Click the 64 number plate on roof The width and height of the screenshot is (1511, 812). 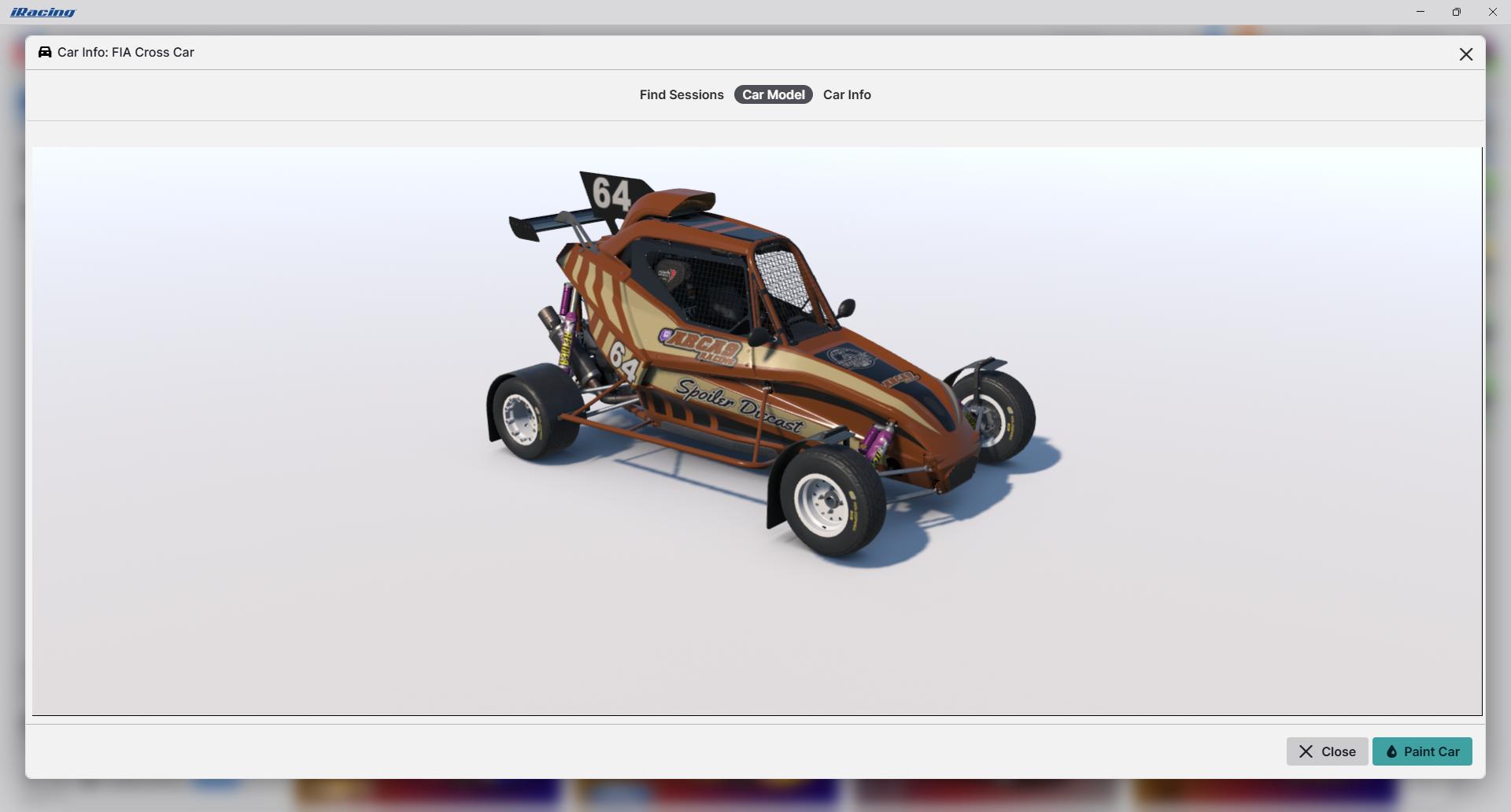pos(611,194)
